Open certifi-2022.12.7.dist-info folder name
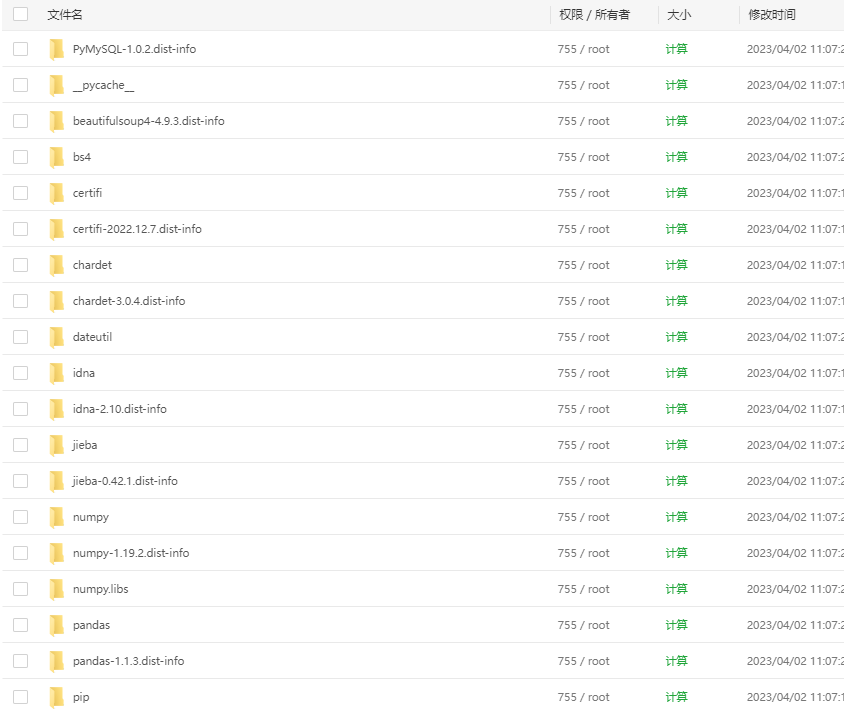Image resolution: width=844 pixels, height=710 pixels. 137,229
